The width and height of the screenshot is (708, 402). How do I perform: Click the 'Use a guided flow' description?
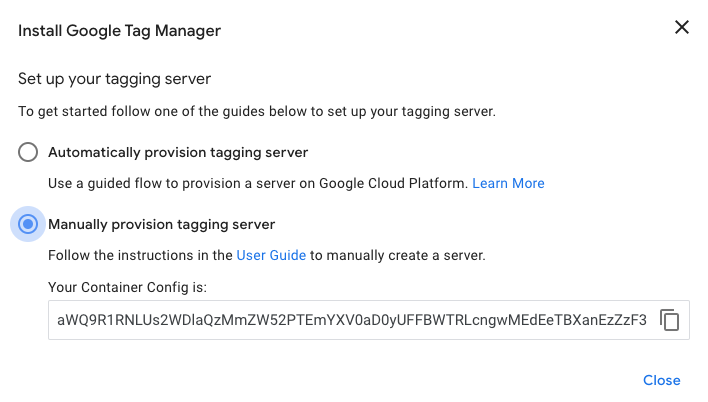(x=258, y=183)
